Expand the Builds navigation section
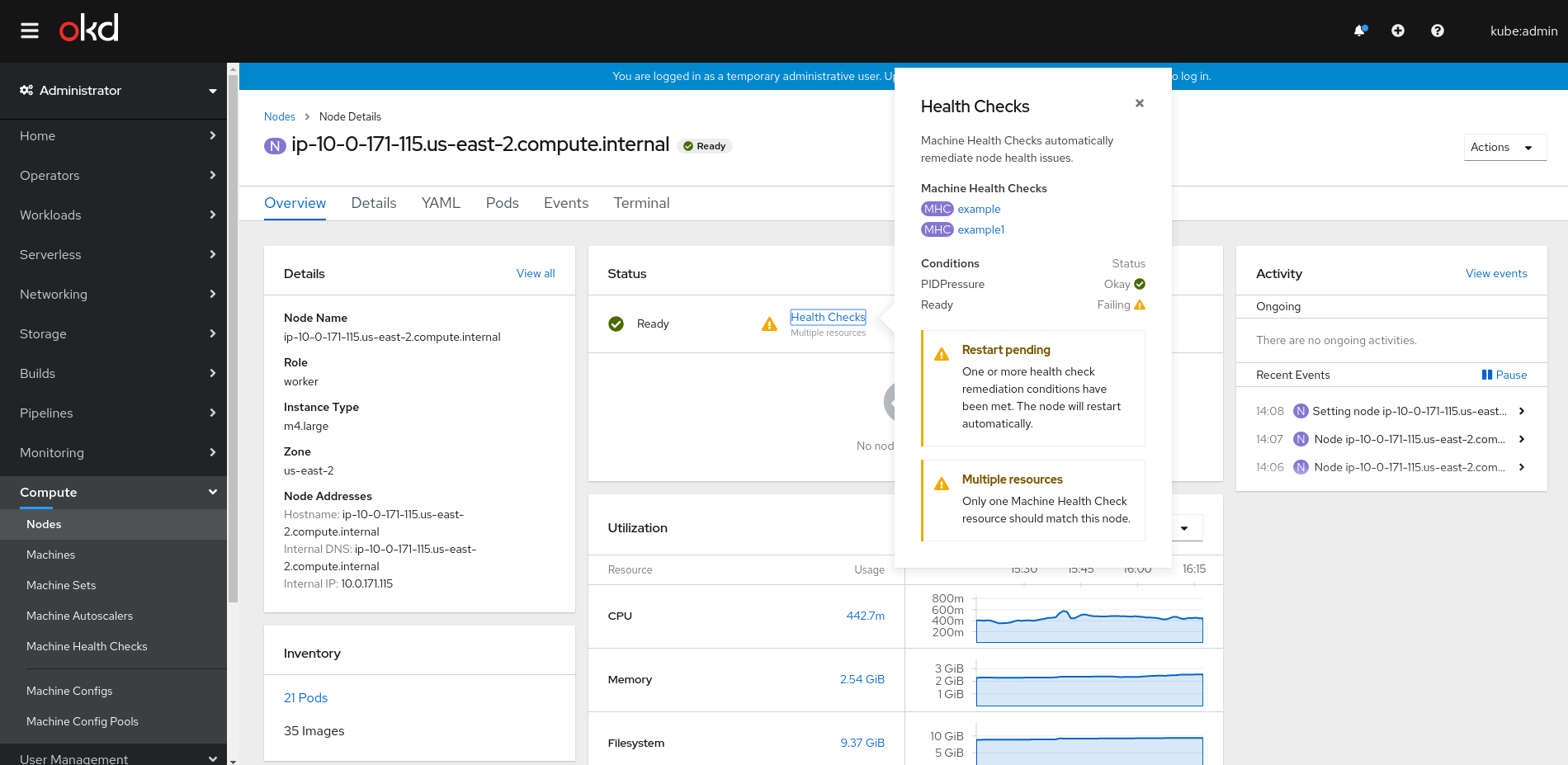Screen dimensions: 1568x765 (113, 374)
